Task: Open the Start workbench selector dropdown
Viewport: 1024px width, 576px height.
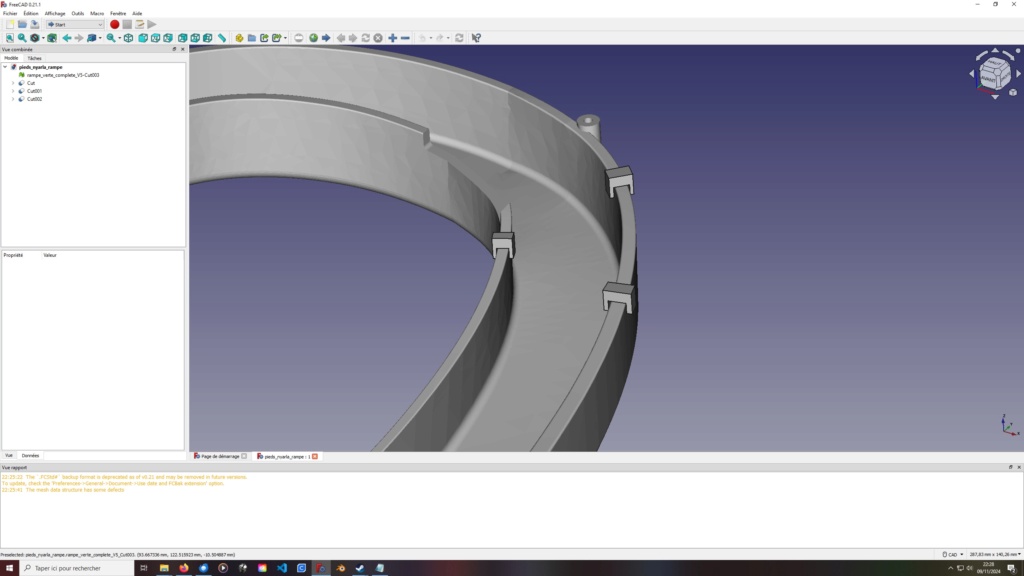Action: [74, 24]
